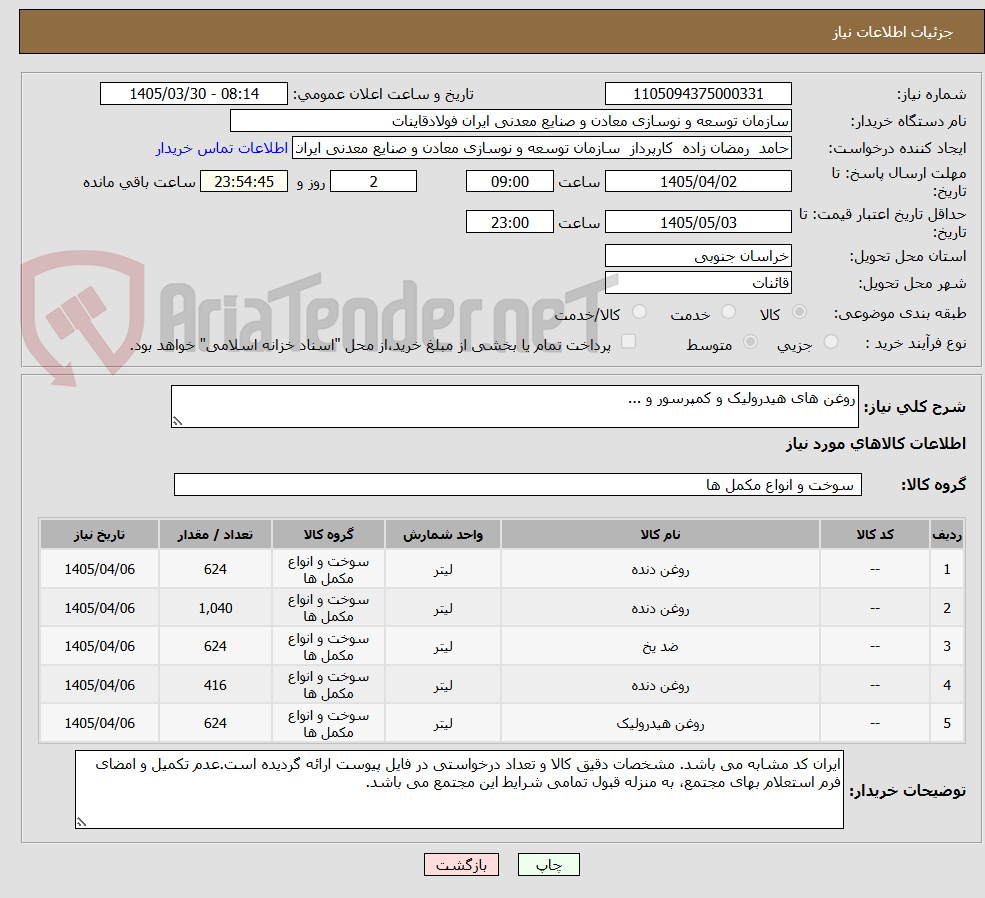Select the کالا/خدمت radio button
Image resolution: width=985 pixels, height=898 pixels.
(x=639, y=312)
